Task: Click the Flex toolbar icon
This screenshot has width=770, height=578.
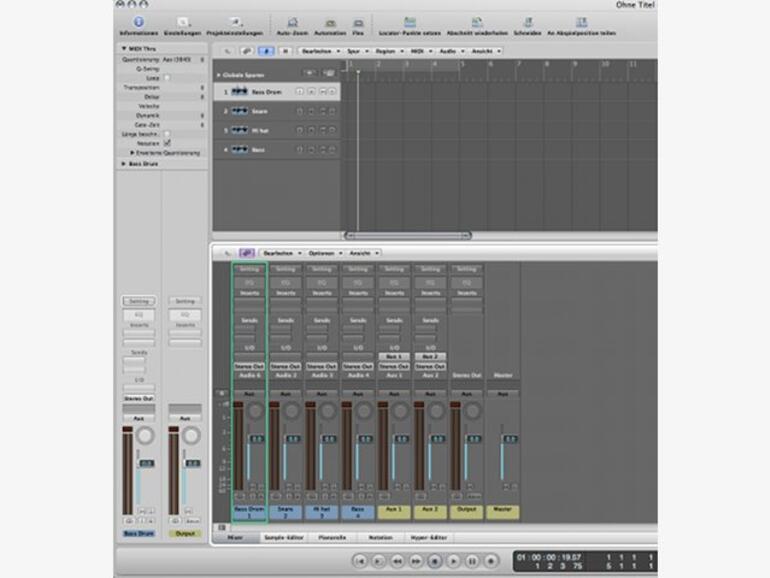Action: tap(358, 22)
